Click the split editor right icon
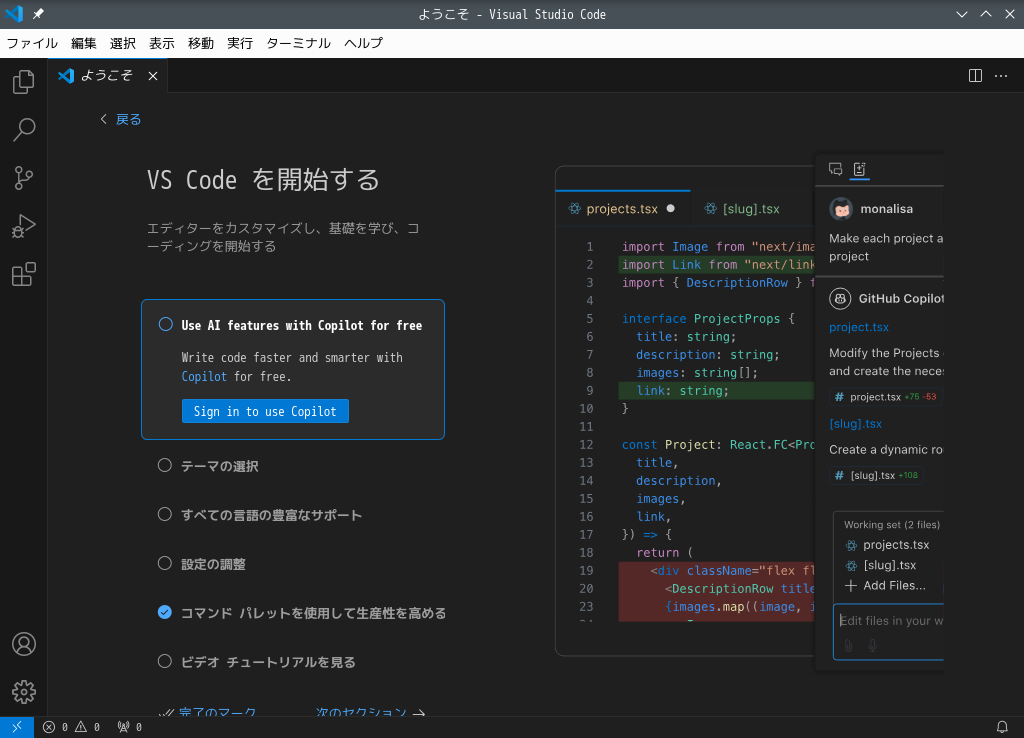 [975, 76]
